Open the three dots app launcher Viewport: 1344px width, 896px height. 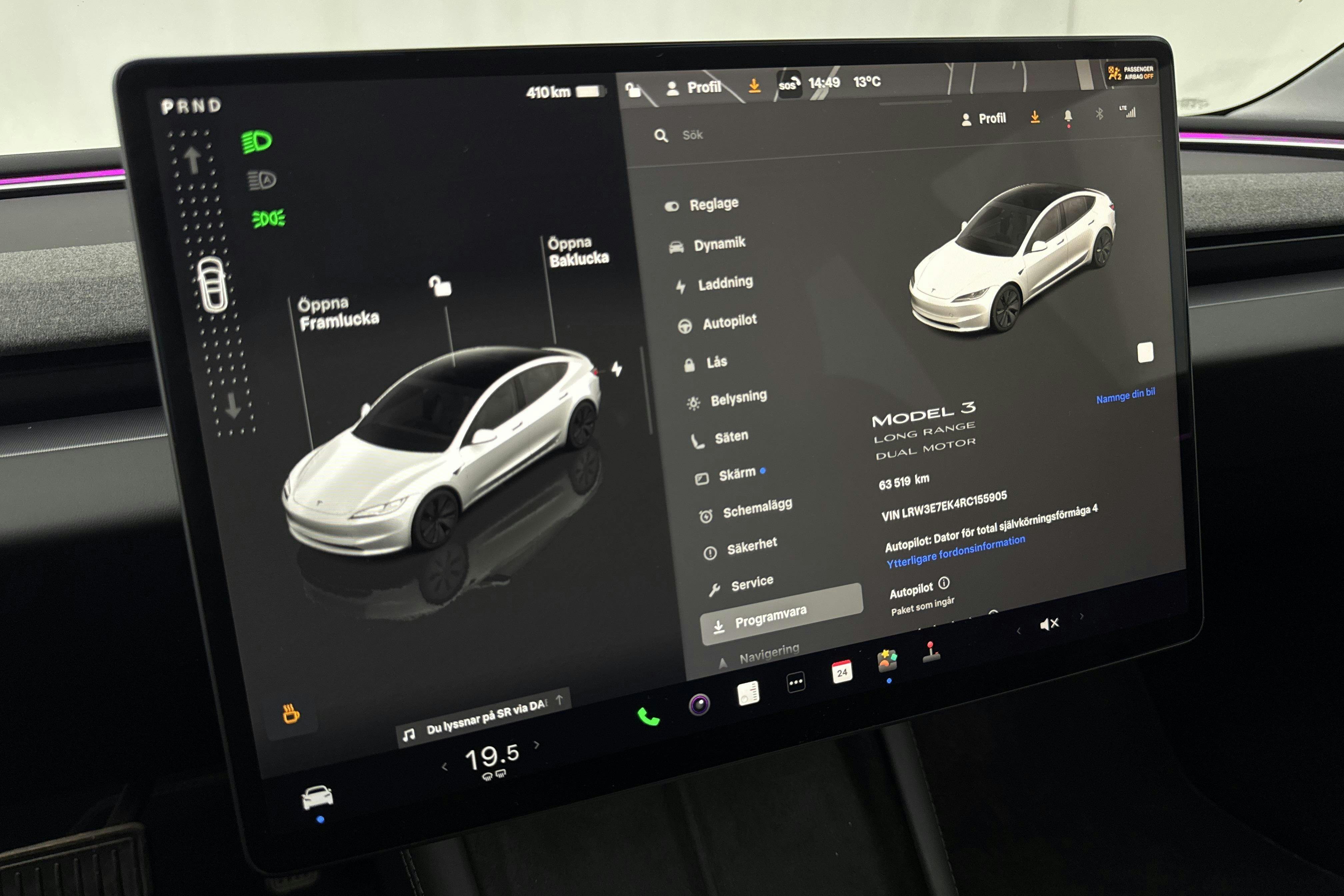point(796,682)
